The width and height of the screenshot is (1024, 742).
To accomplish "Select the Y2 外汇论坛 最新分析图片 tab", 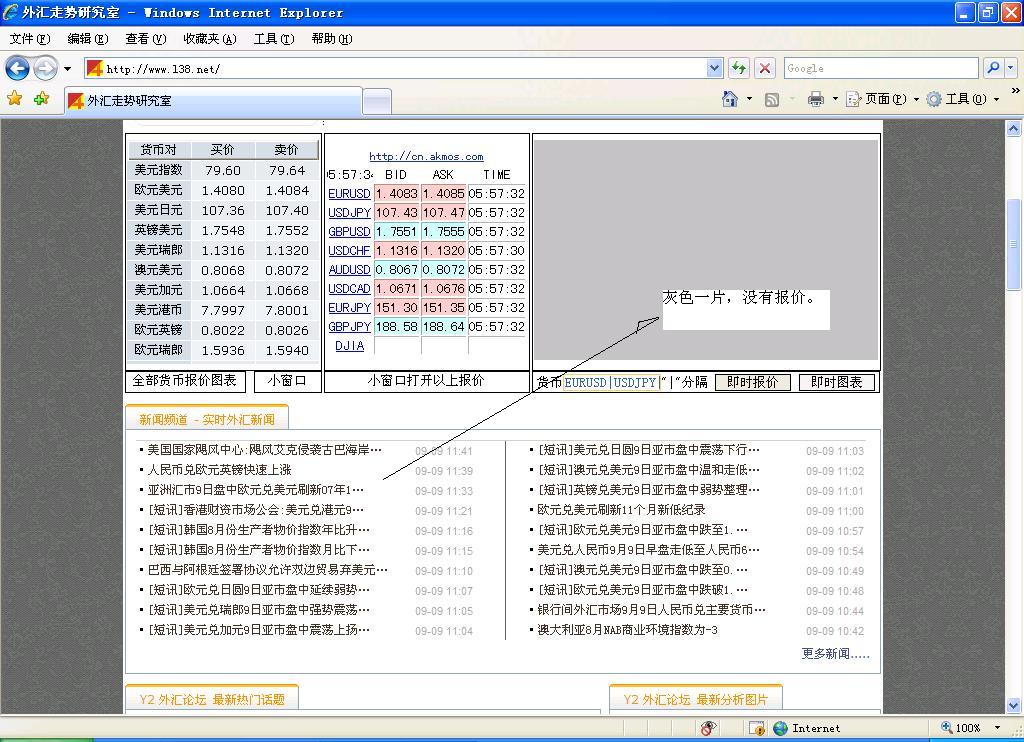I will point(696,700).
